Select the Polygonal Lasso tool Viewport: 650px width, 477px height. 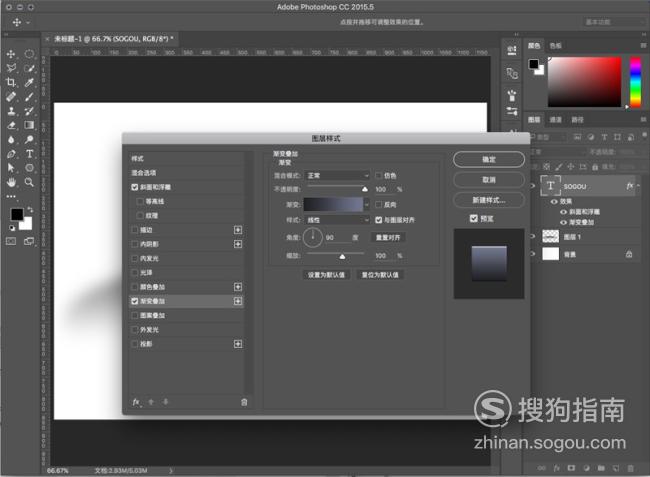(x=11, y=68)
